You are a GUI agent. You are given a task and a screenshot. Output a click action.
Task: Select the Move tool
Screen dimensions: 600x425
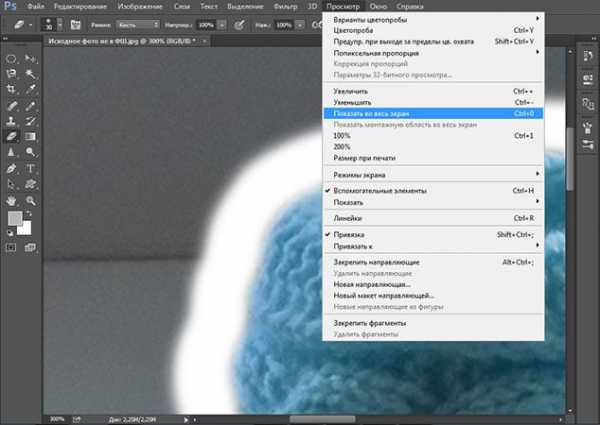pyautogui.click(x=31, y=59)
